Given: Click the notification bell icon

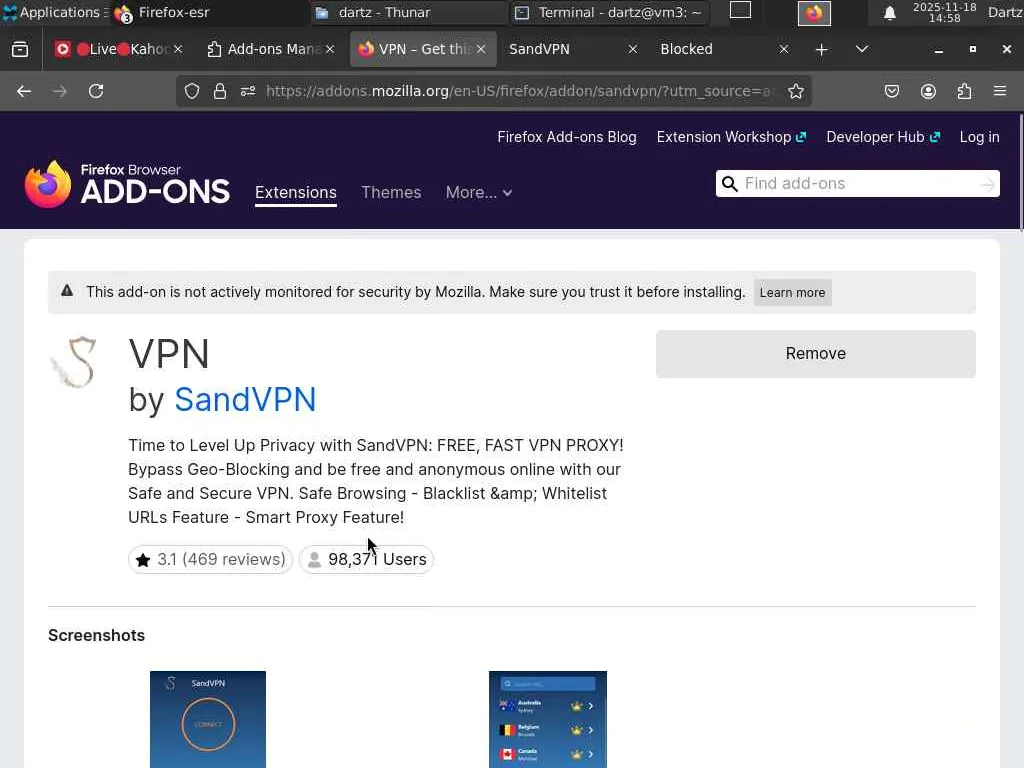Looking at the screenshot, I should (x=889, y=13).
